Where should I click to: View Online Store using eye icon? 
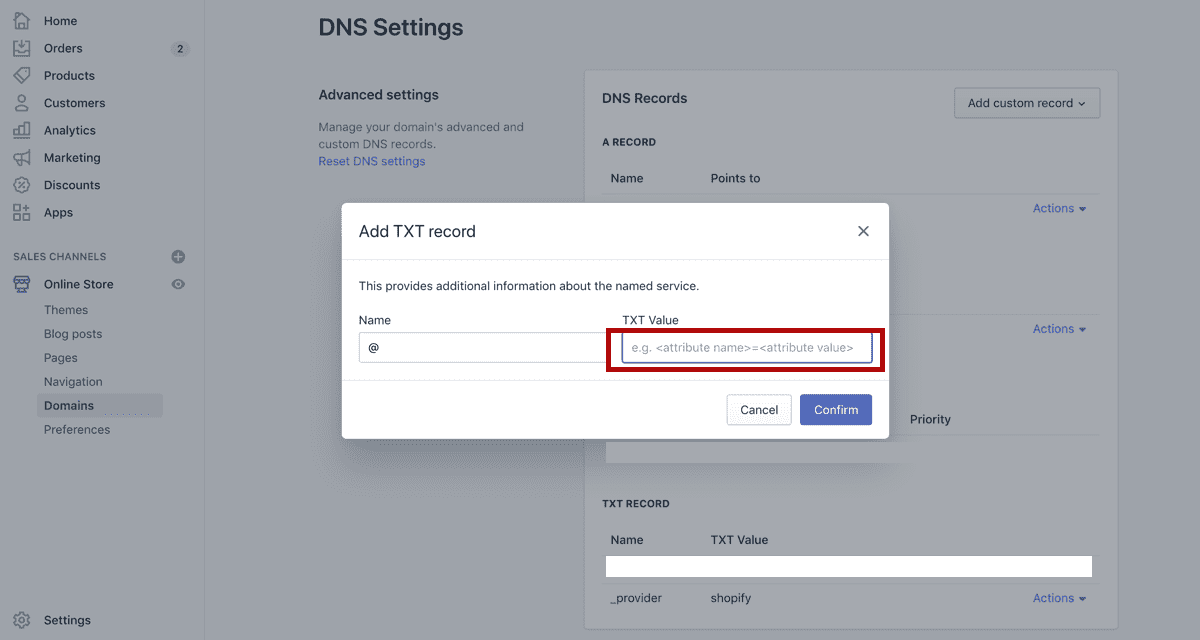[178, 284]
